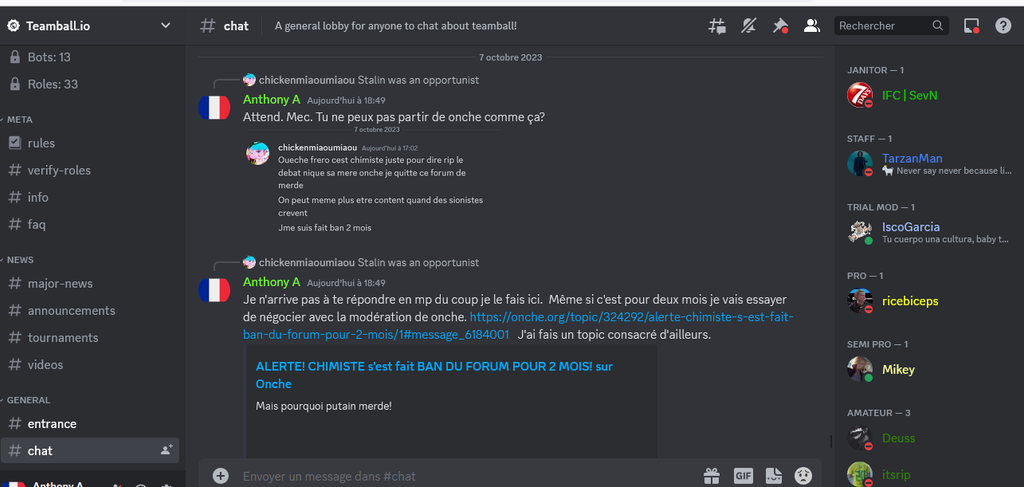Screen dimensions: 1024x487
Task: Open the gift Nitro icon
Action: click(x=712, y=476)
